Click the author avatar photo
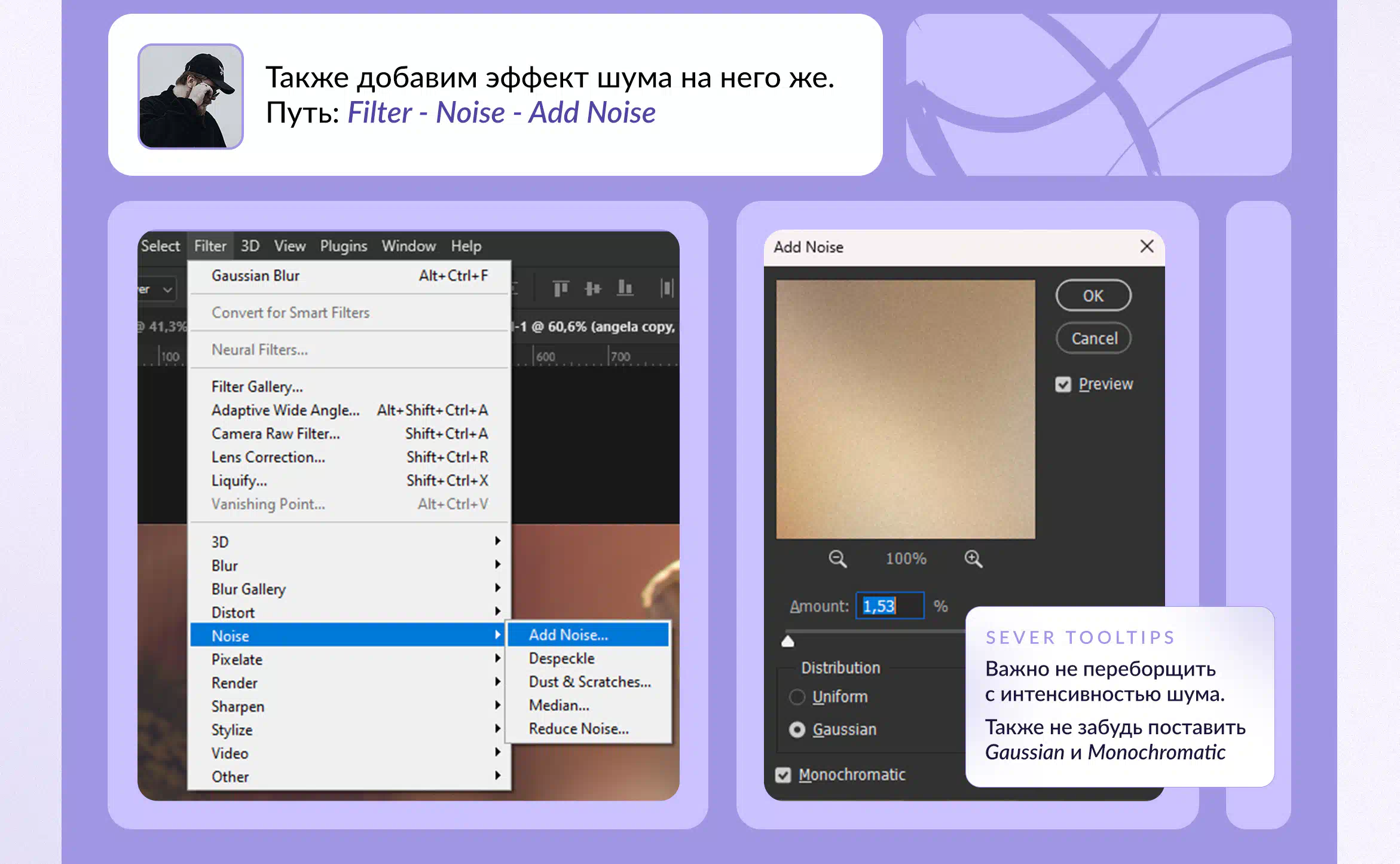1400x864 pixels. point(190,96)
